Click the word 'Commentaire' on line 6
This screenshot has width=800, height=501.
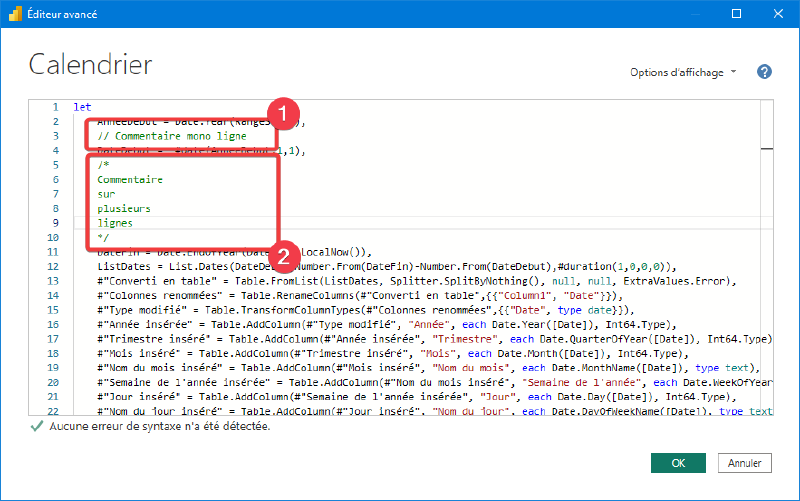(x=130, y=180)
